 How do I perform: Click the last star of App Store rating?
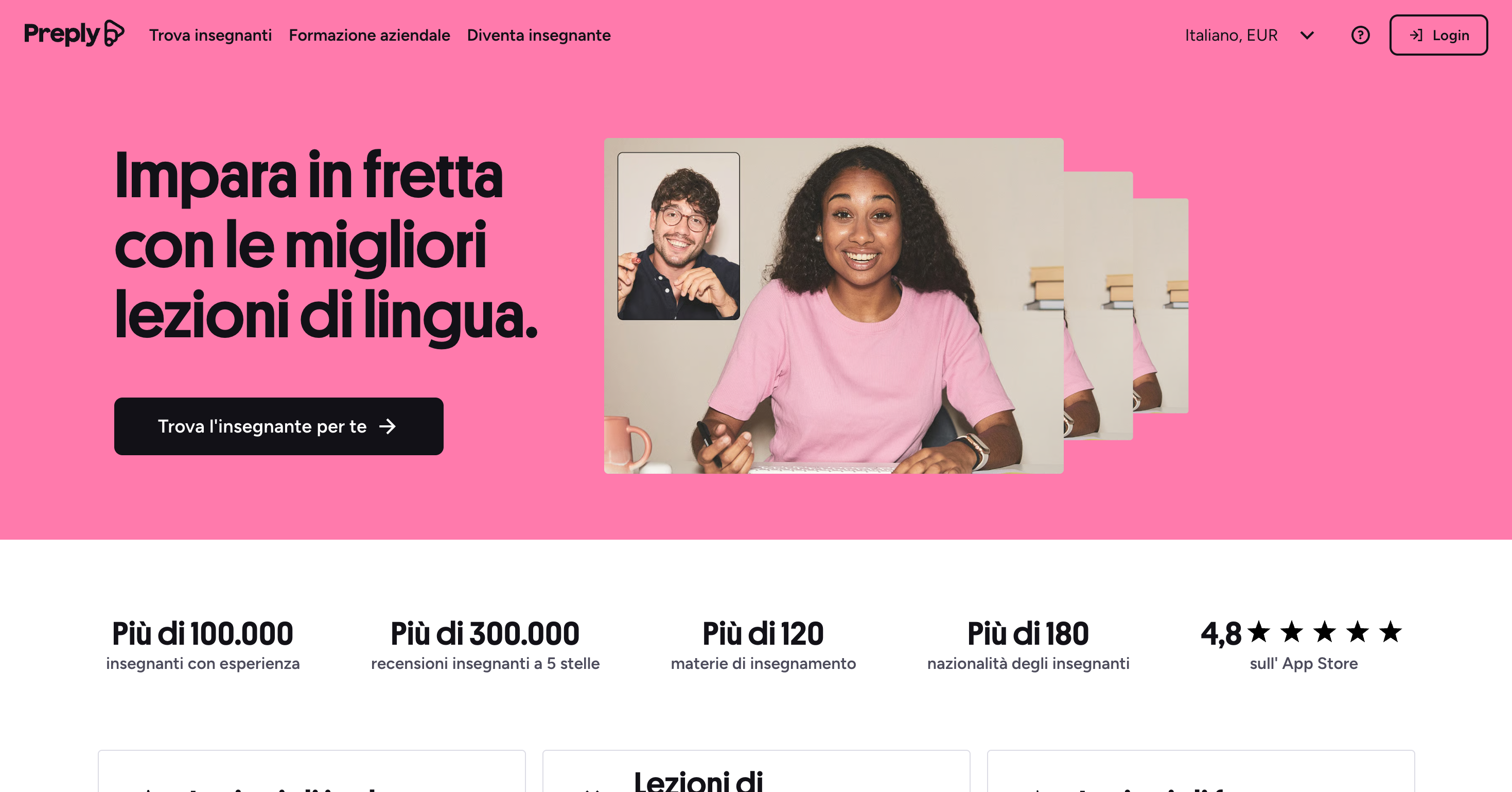click(x=1390, y=632)
